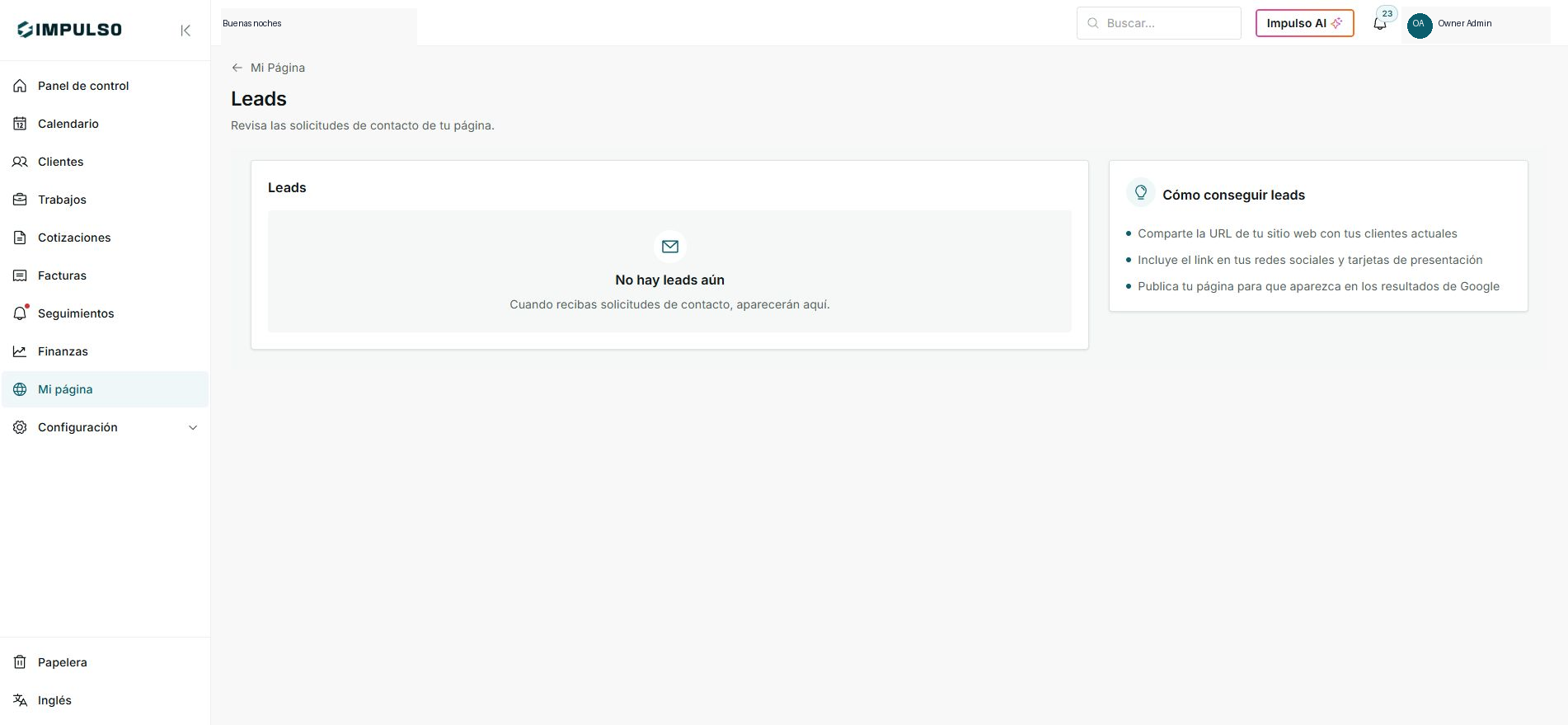Image resolution: width=1568 pixels, height=725 pixels.
Task: Open notifications bell with 23 badge
Action: [1380, 23]
